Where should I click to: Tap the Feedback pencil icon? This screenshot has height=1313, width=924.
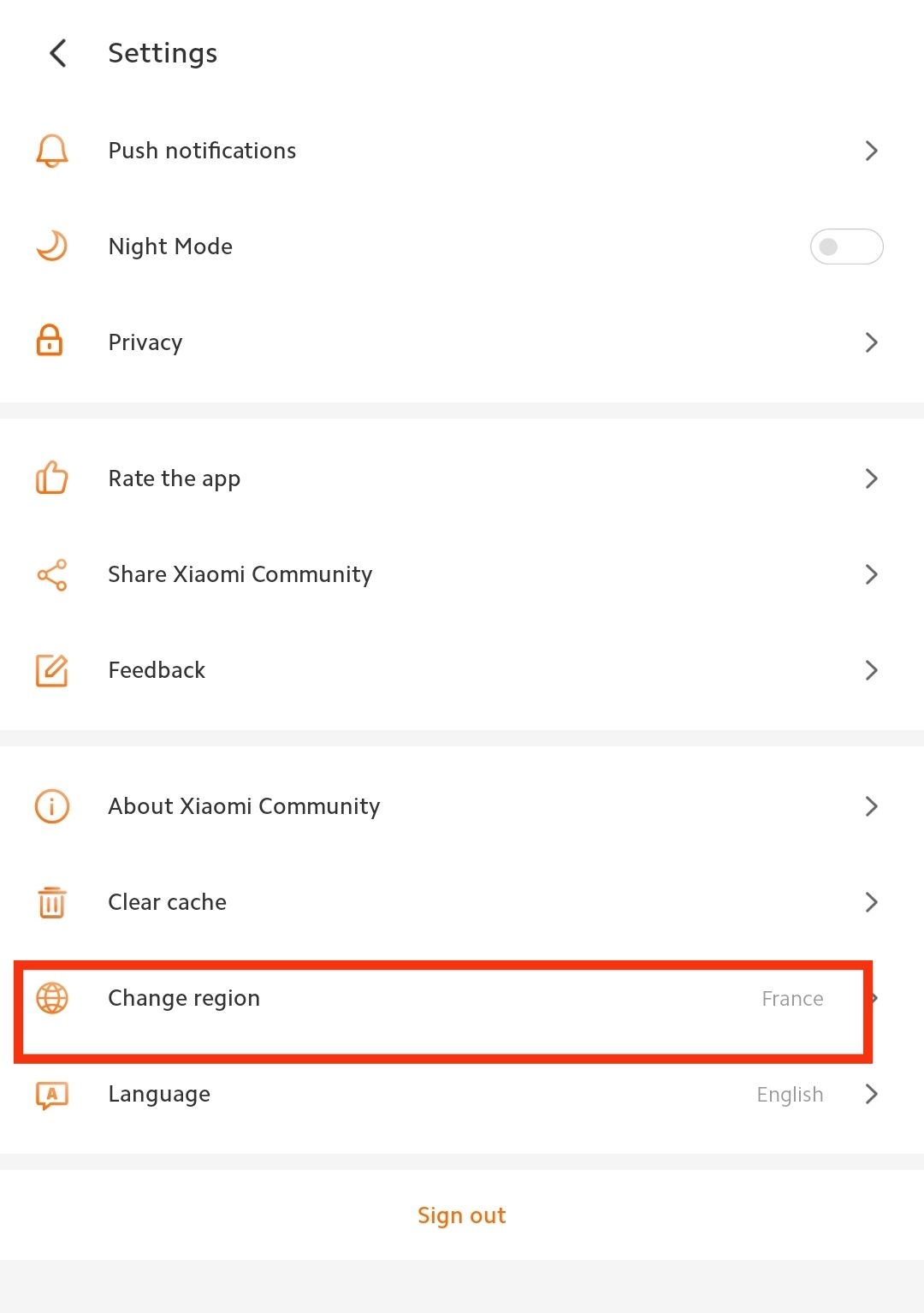pos(51,670)
